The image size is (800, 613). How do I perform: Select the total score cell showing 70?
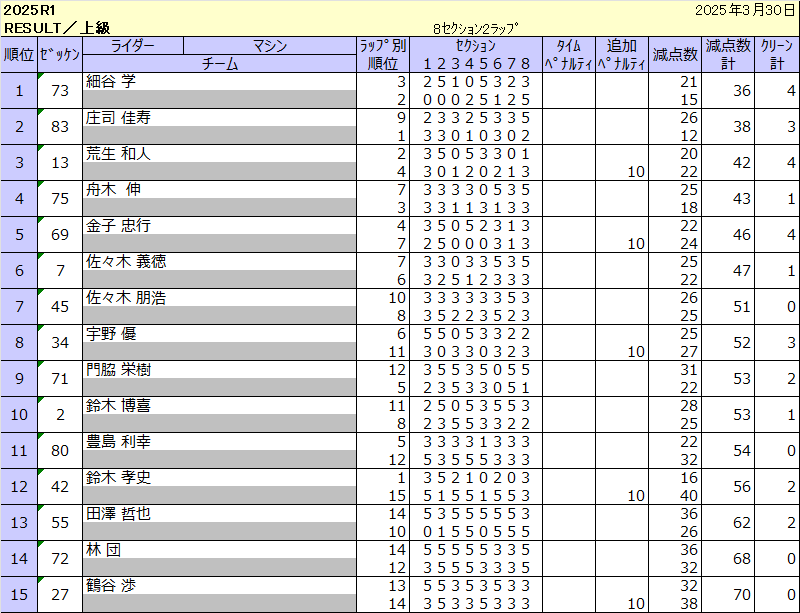click(728, 594)
